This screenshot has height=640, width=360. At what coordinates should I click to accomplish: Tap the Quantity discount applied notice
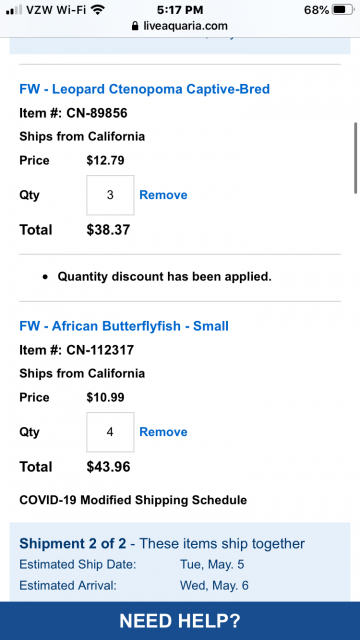(164, 277)
